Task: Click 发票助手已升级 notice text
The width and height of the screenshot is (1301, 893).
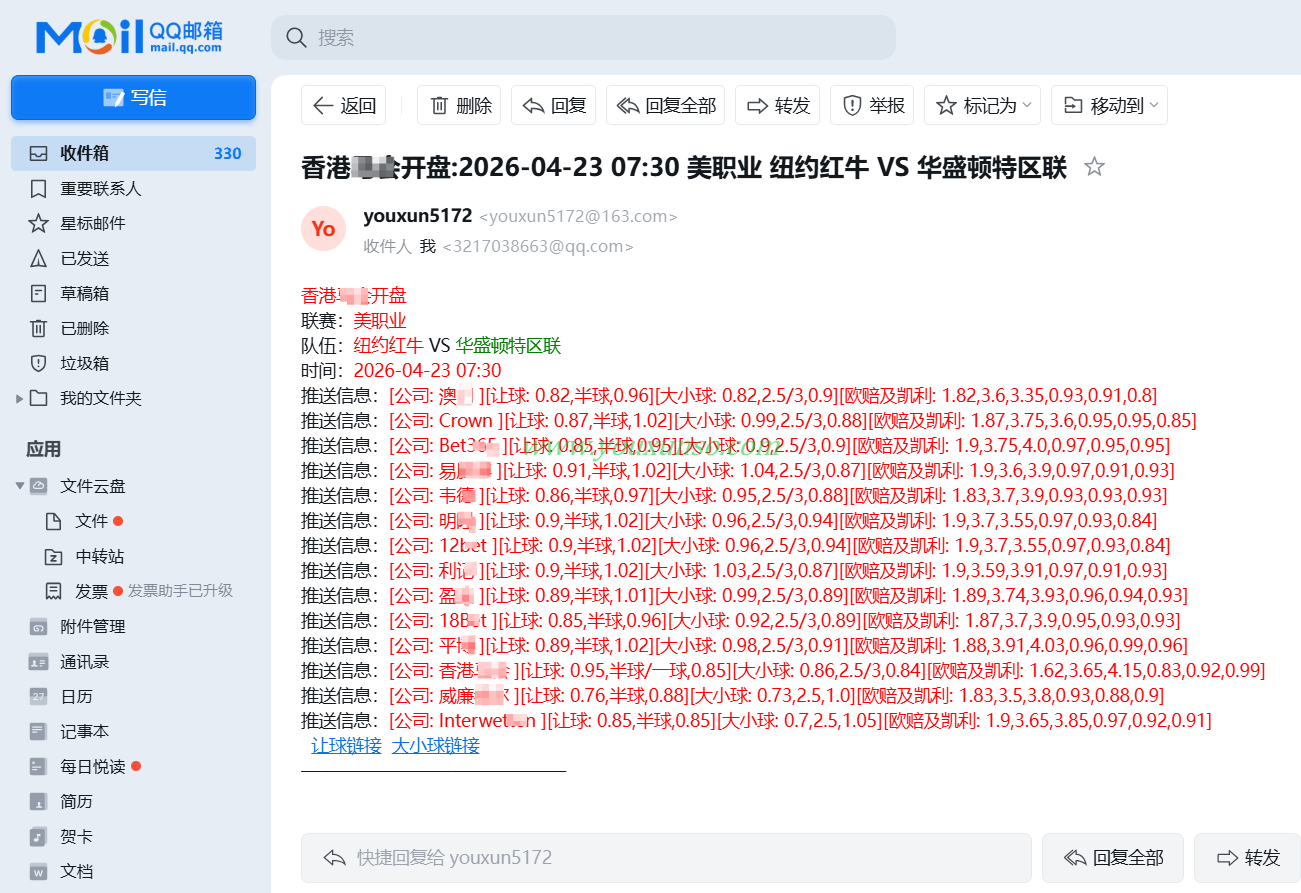Action: tap(180, 591)
